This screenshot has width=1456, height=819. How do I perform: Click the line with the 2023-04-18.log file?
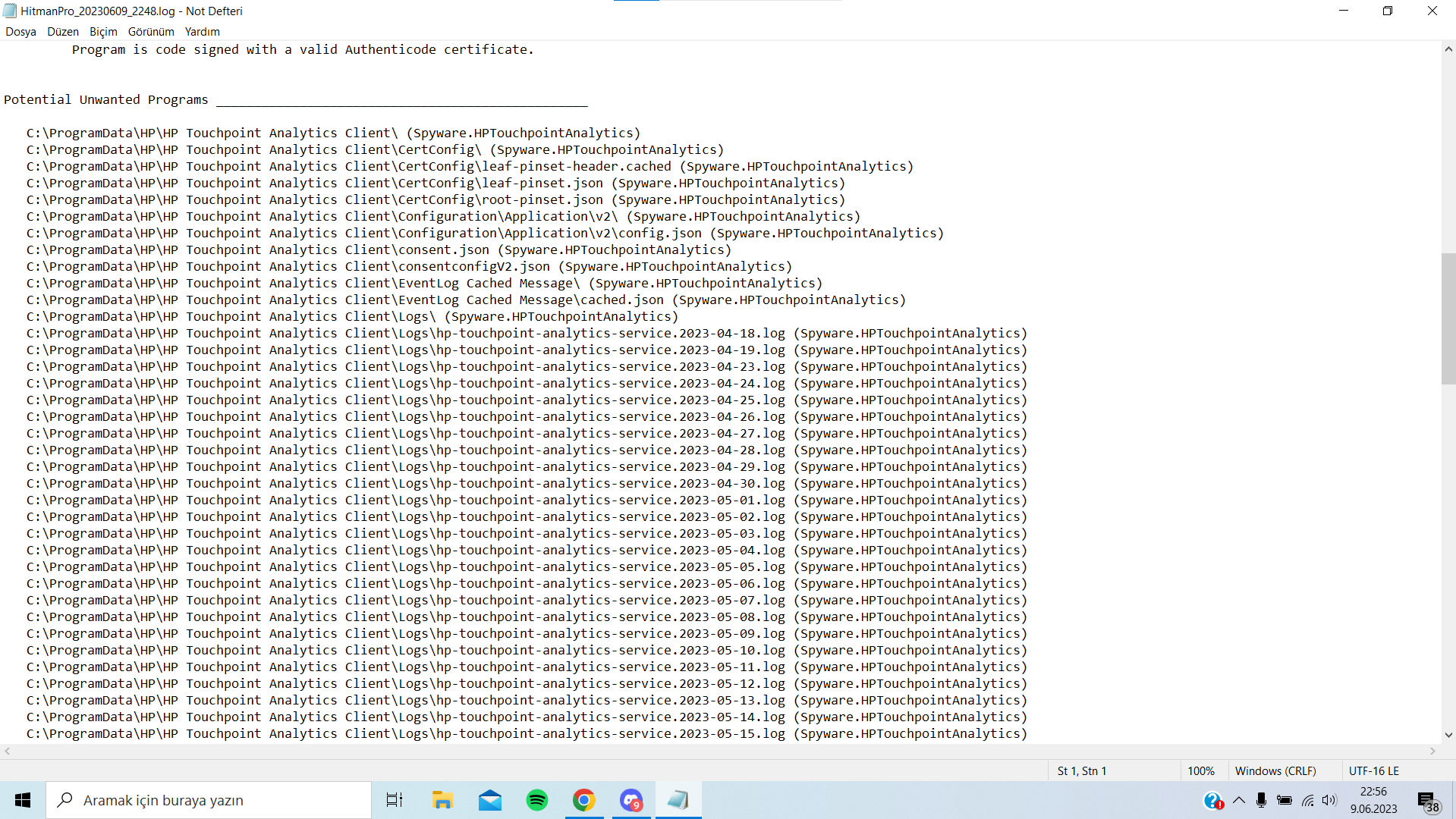tap(527, 333)
